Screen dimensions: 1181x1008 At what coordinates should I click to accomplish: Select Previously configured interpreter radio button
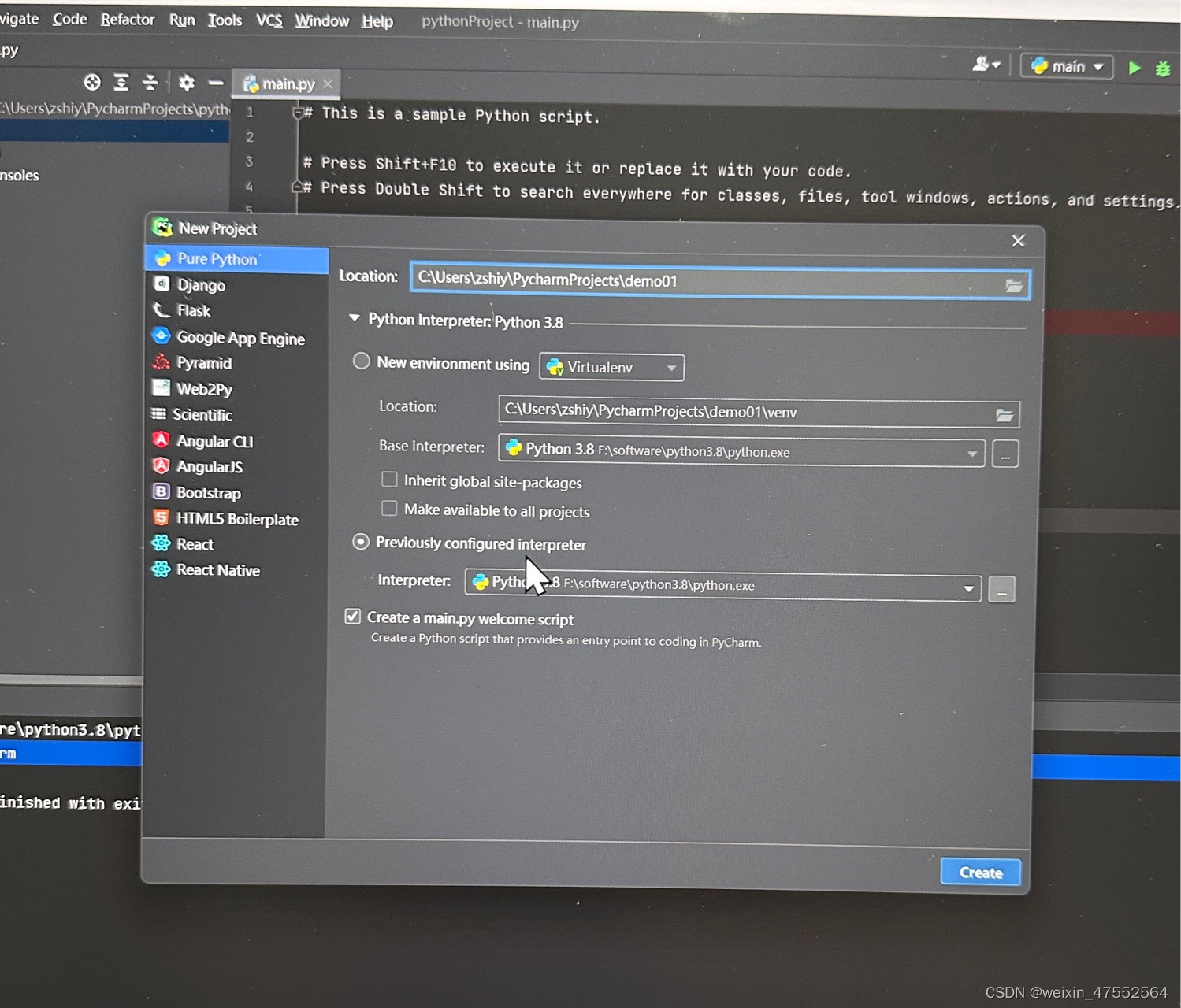tap(361, 542)
